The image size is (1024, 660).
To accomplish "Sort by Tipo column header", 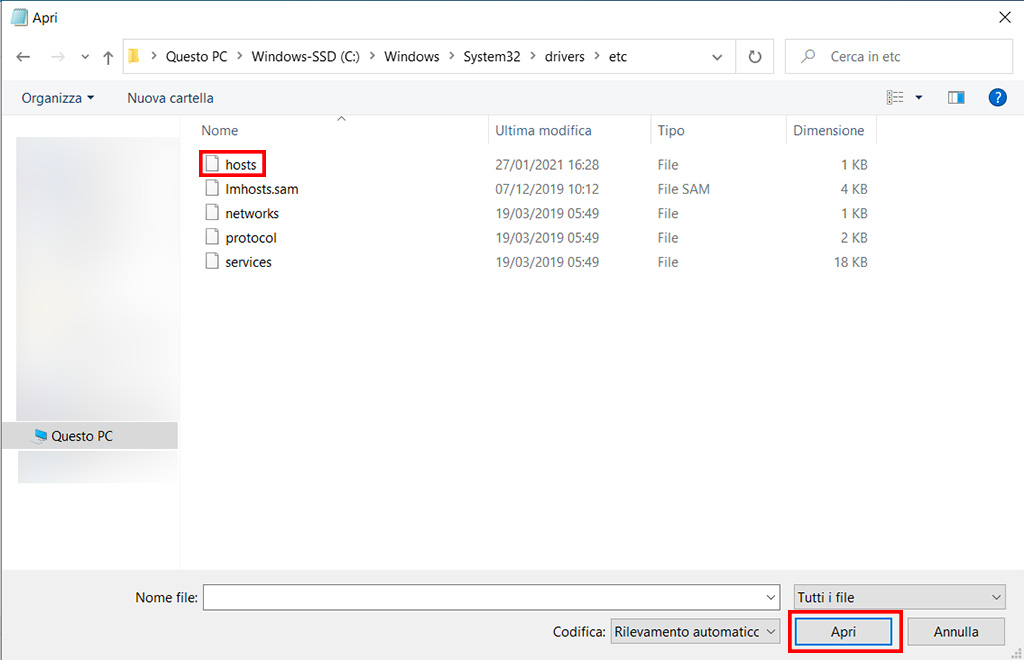I will point(671,131).
